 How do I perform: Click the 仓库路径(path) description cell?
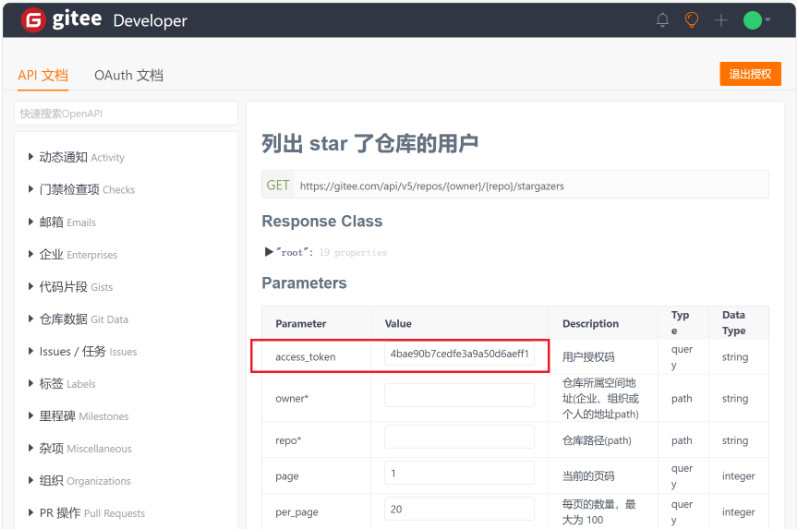(596, 440)
